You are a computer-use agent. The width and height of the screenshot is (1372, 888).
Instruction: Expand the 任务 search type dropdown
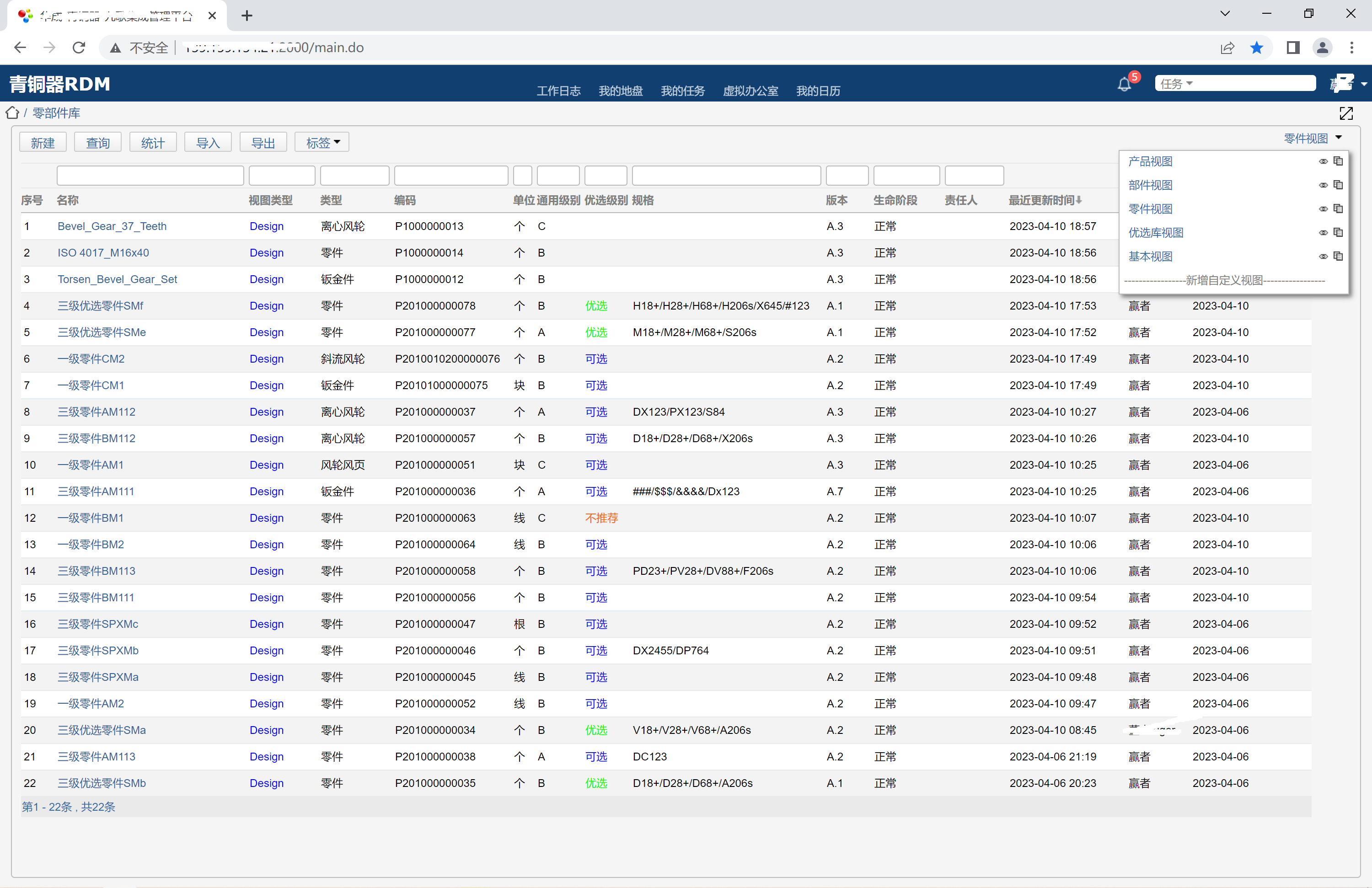[x=1176, y=84]
